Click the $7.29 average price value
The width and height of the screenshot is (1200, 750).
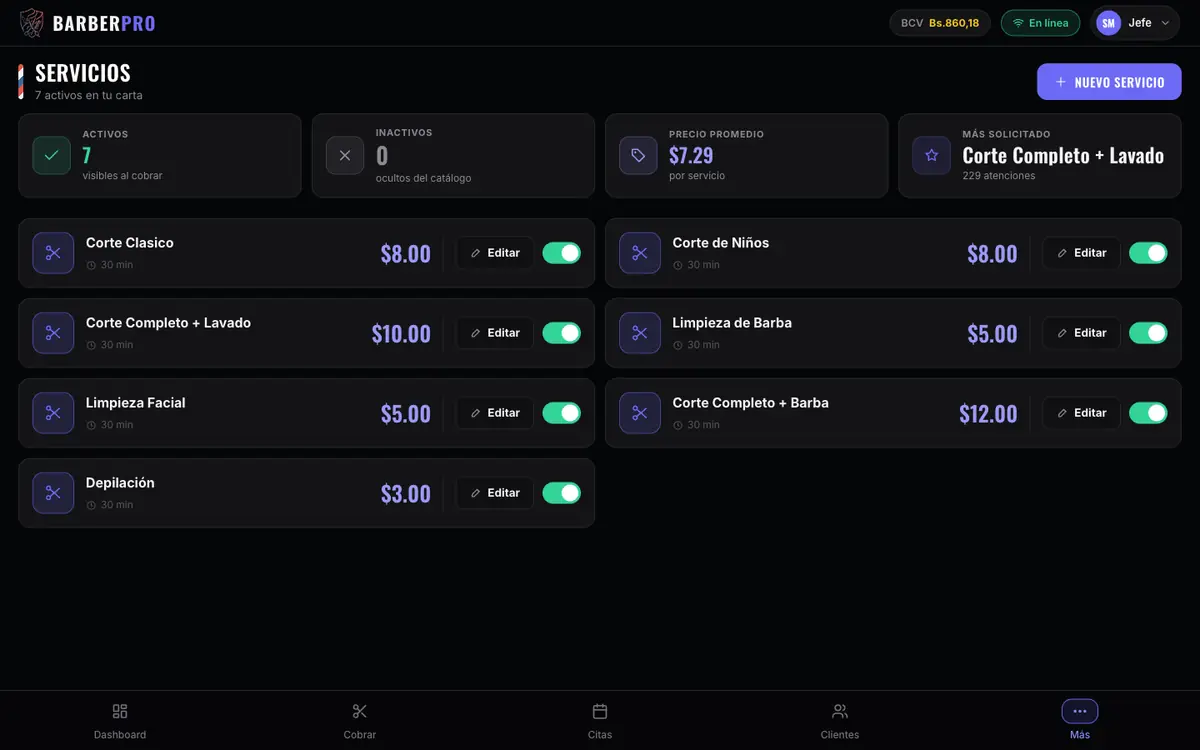tap(691, 155)
